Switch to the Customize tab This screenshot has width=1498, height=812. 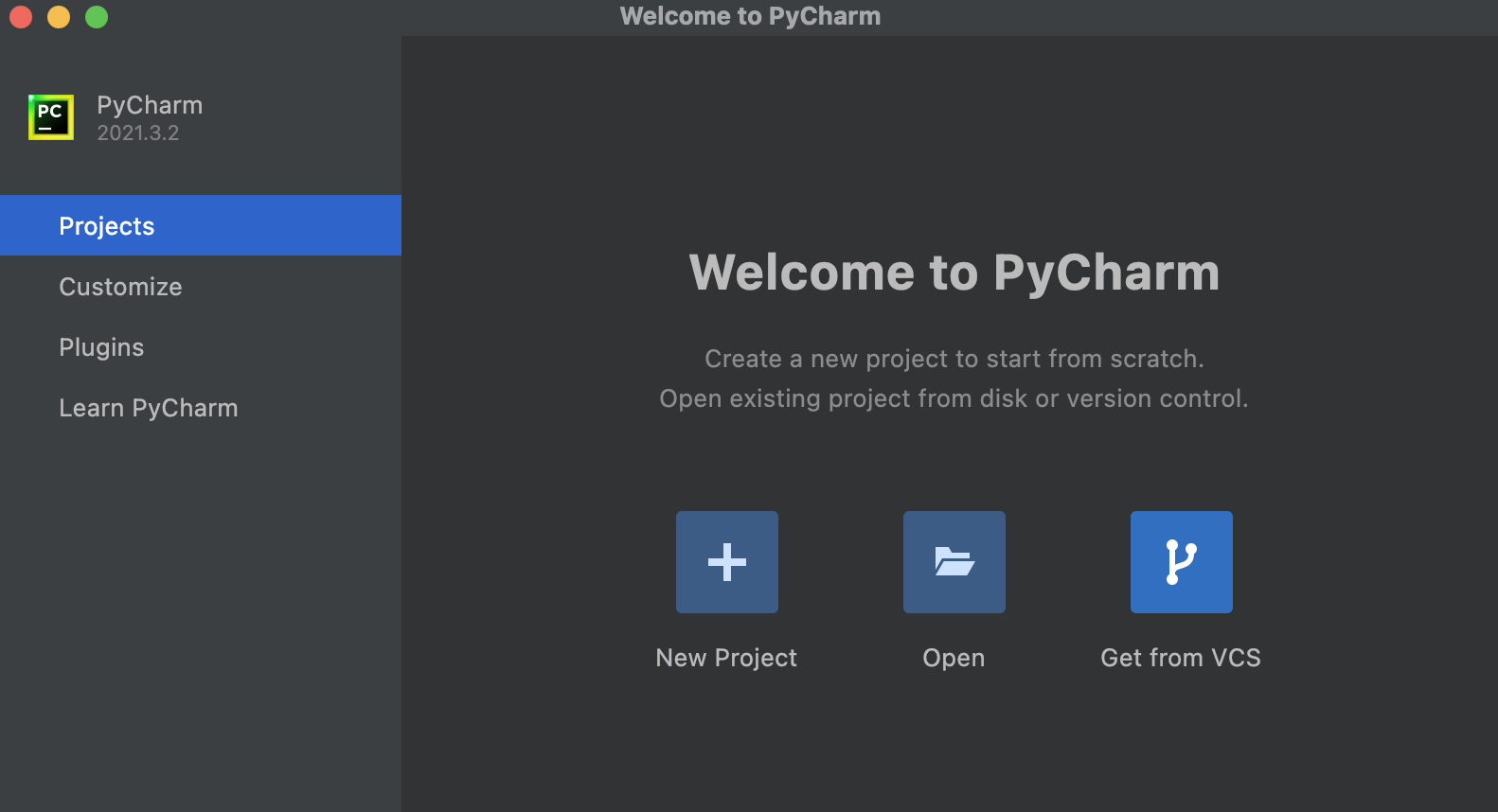click(x=201, y=286)
